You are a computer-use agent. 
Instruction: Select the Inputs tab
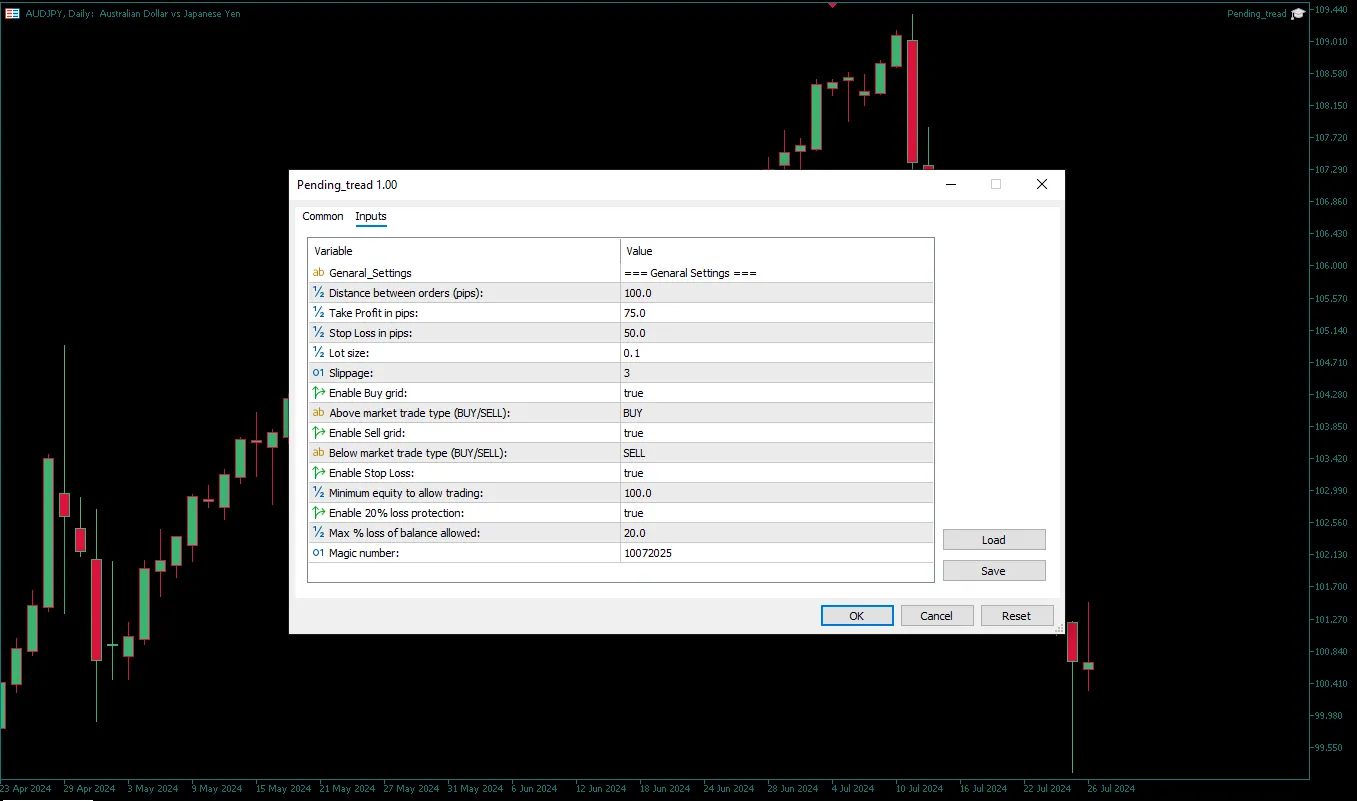[371, 216]
